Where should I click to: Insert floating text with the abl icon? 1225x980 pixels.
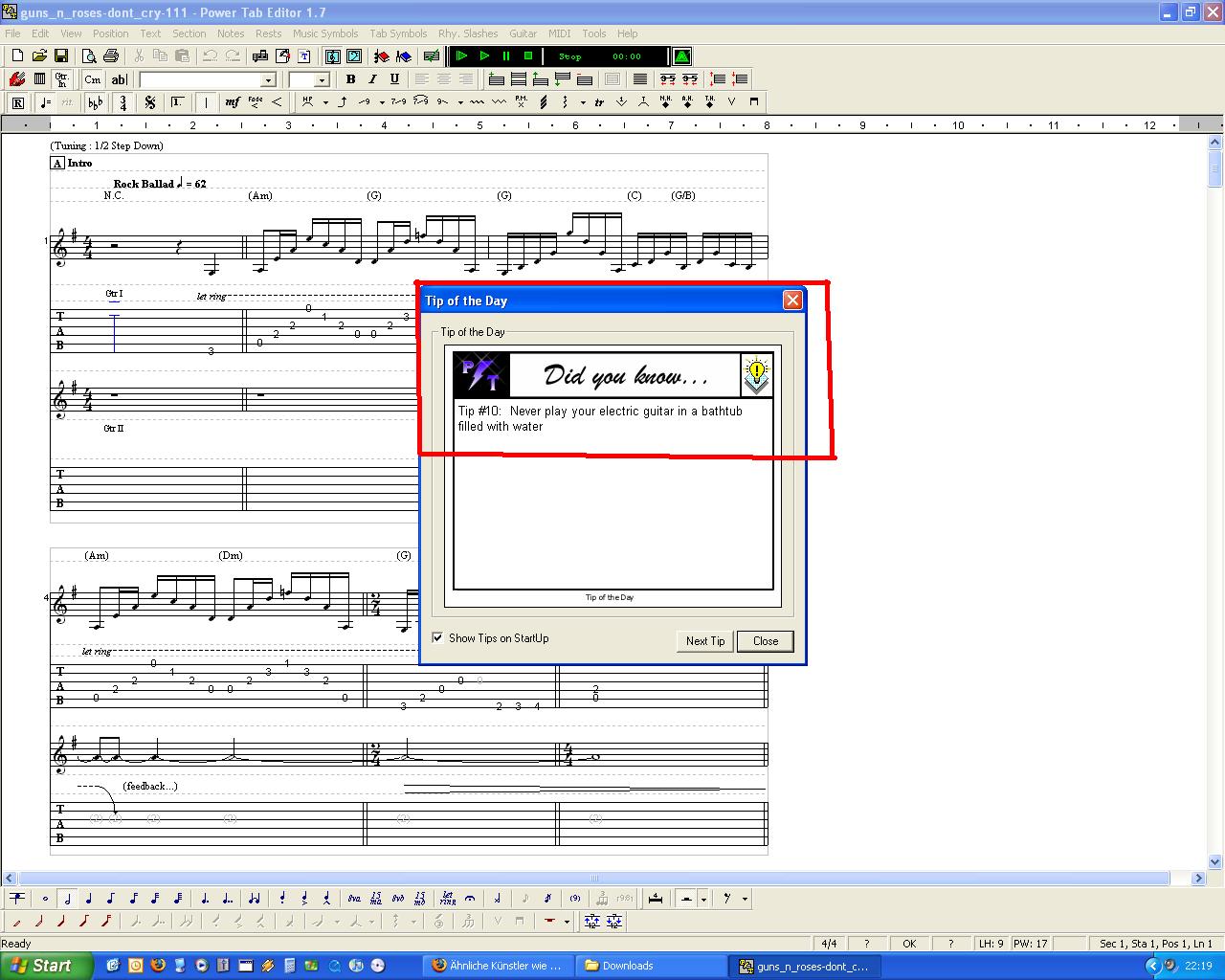pos(119,79)
